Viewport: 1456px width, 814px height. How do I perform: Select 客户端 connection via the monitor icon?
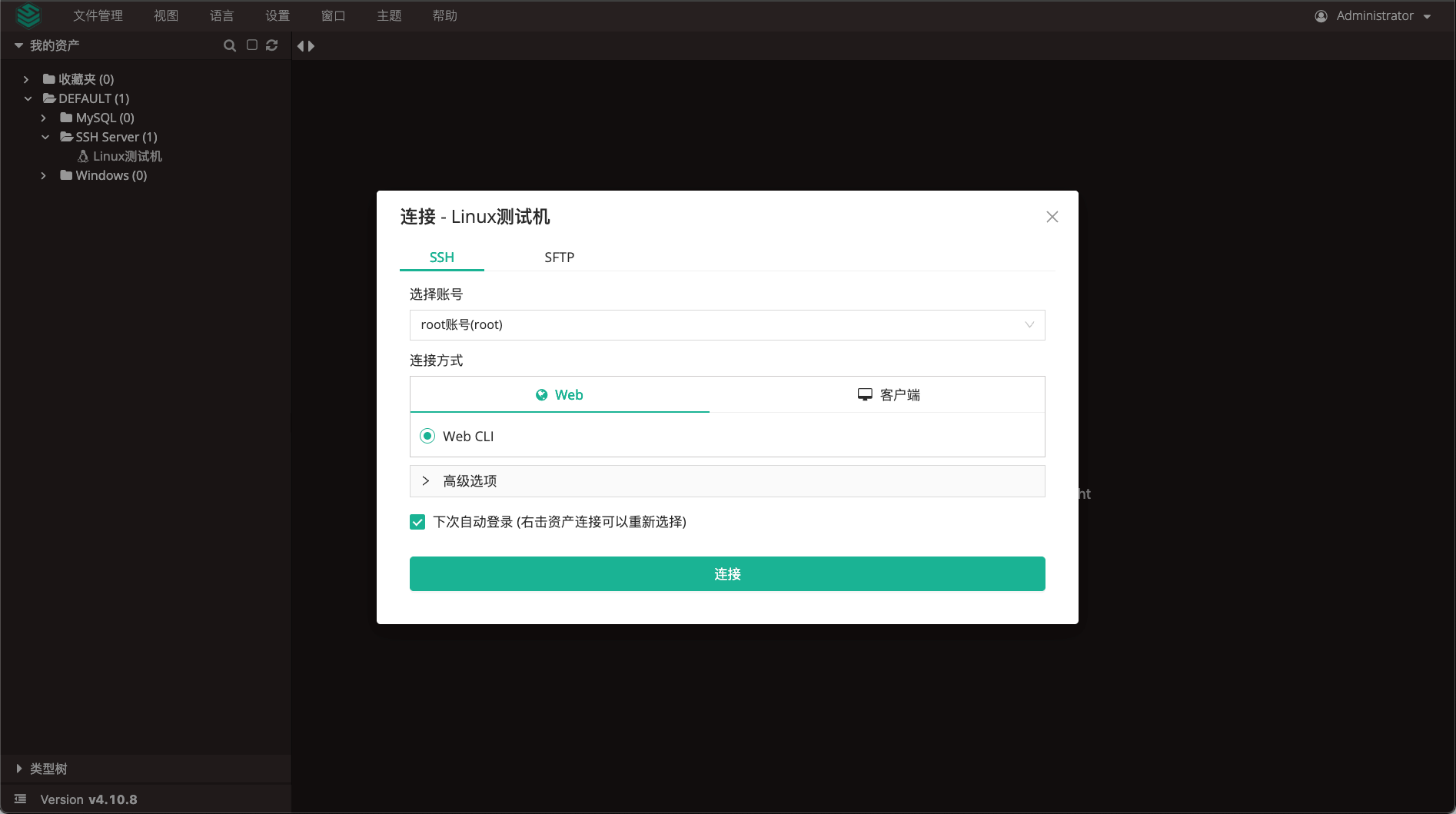(865, 394)
